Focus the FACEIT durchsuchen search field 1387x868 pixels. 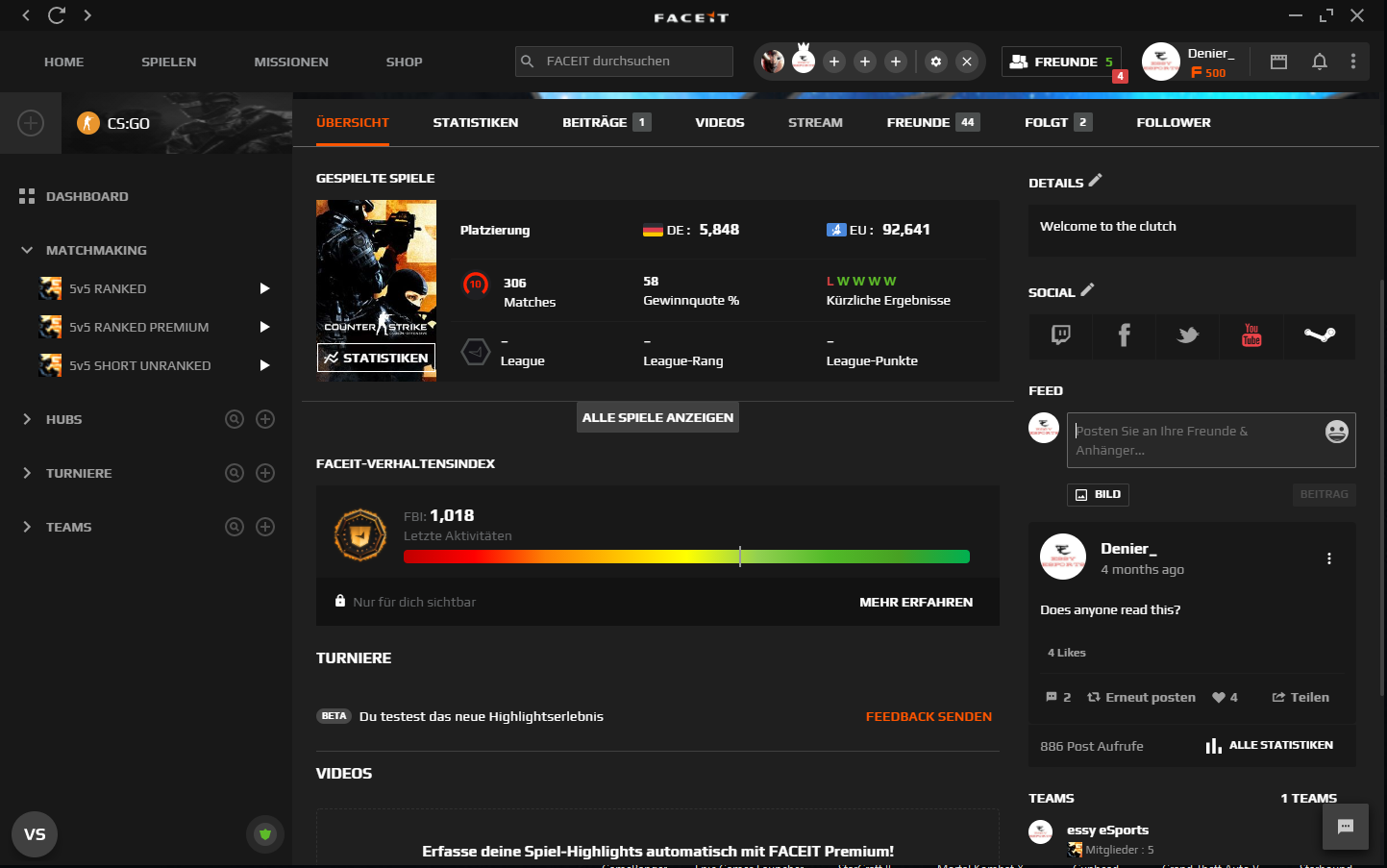624,62
